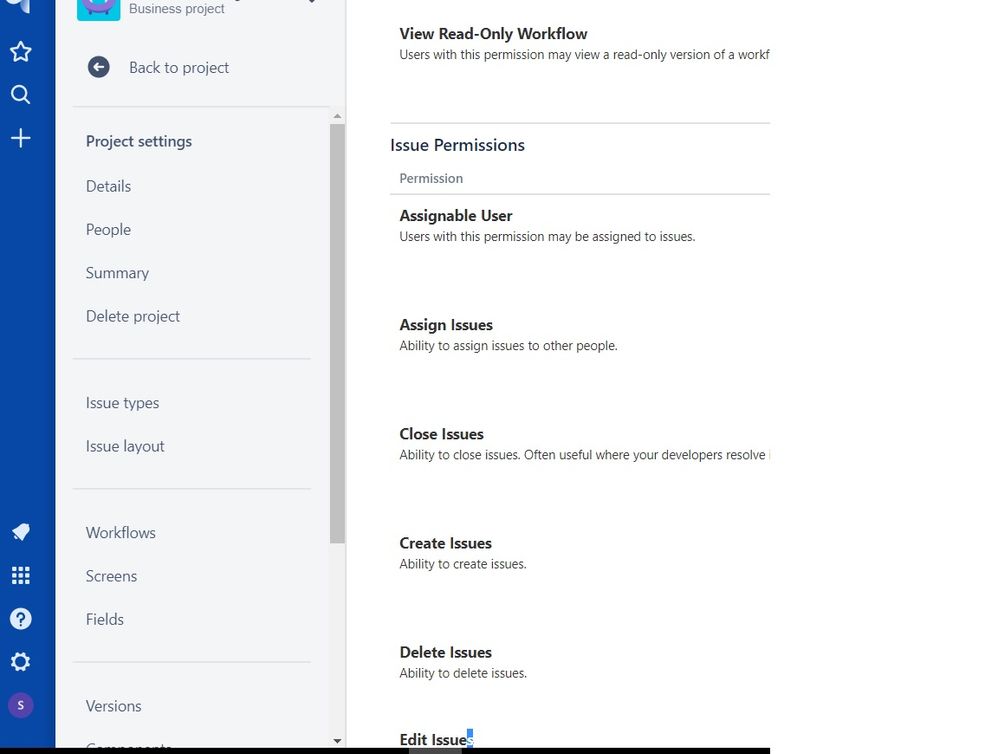This screenshot has width=998, height=754.
Task: Open Issue layout settings
Action: [x=125, y=446]
